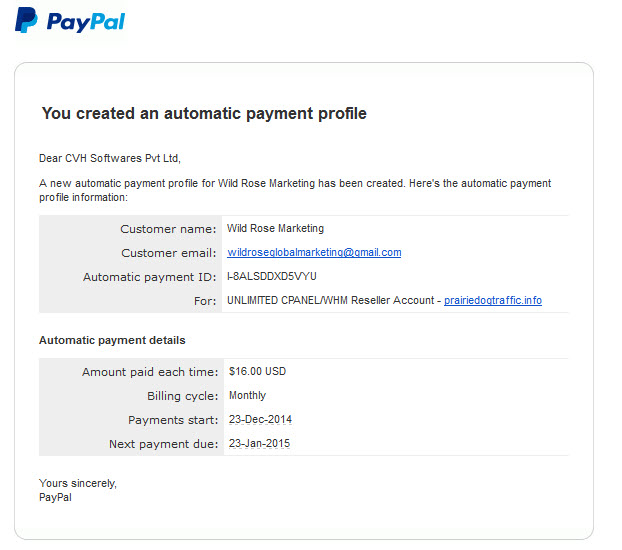Click the Monthly billing cycle value
622x550 pixels.
tap(248, 395)
